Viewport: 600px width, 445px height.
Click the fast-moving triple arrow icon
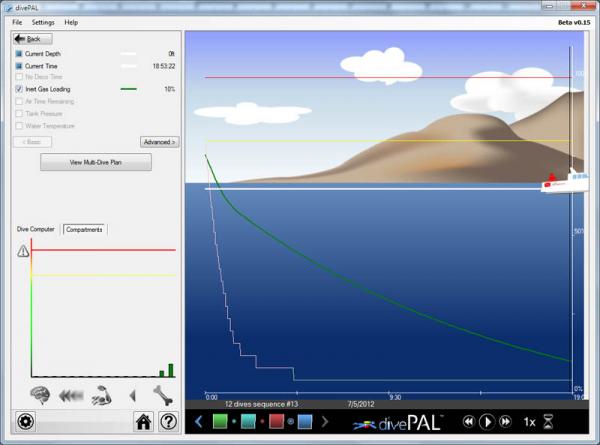point(71,394)
